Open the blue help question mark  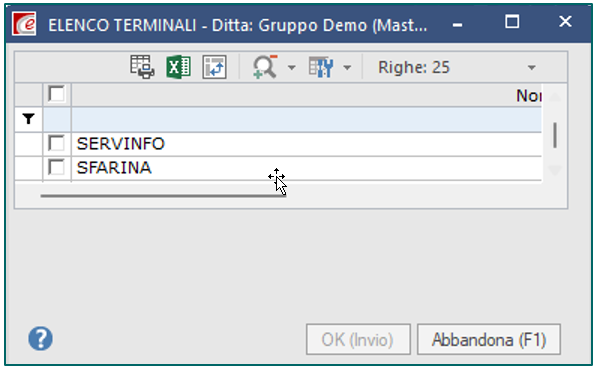click(x=40, y=338)
